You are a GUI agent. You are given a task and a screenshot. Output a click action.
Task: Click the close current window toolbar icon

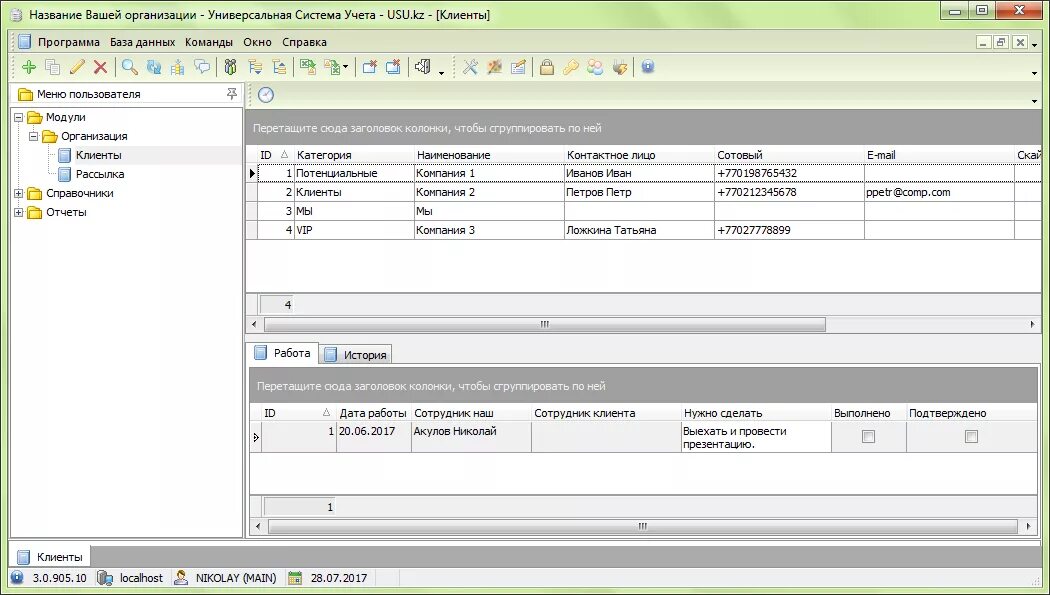click(370, 67)
